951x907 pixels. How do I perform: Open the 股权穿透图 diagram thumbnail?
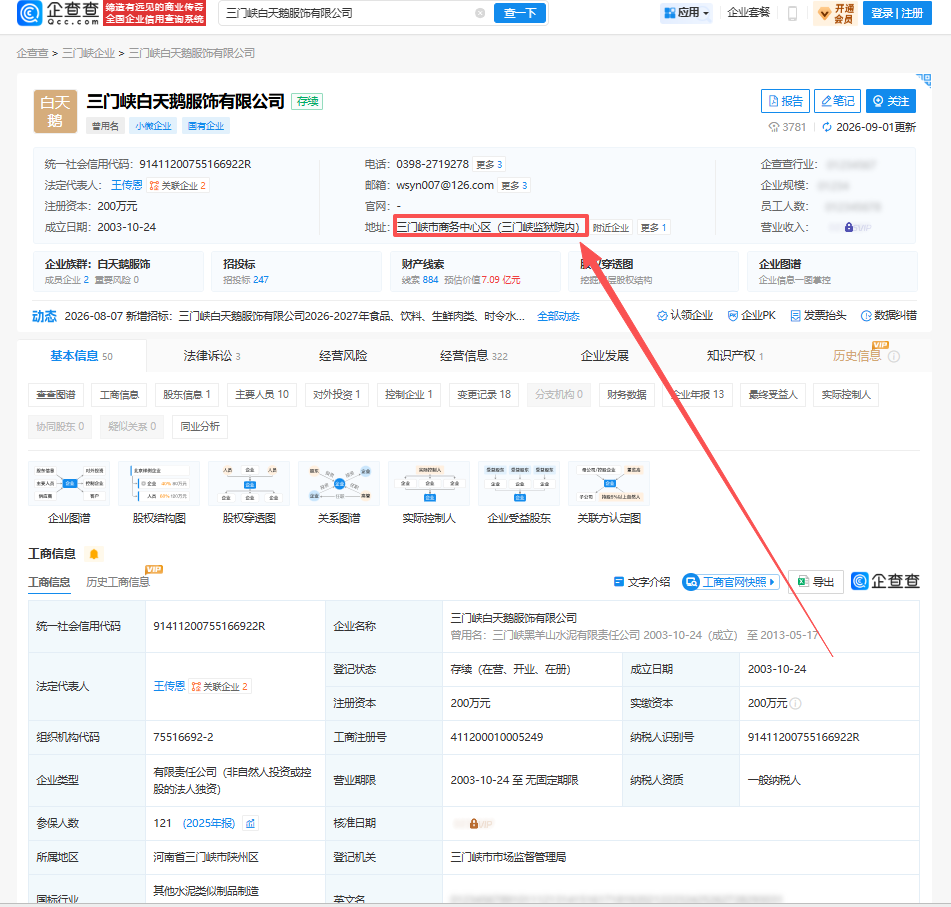pos(249,484)
